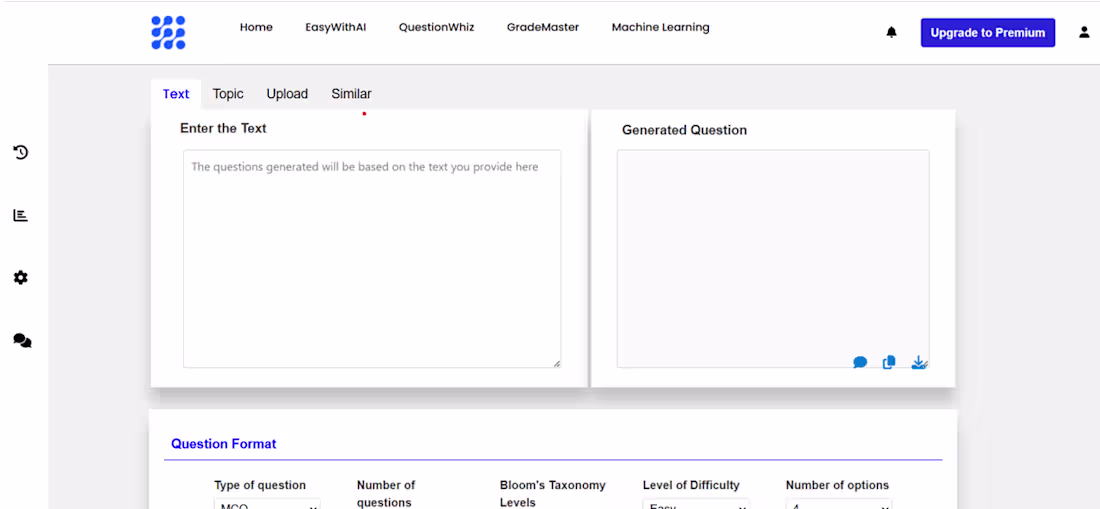
Task: Open the chat bubbles sidebar icon
Action: tap(22, 340)
